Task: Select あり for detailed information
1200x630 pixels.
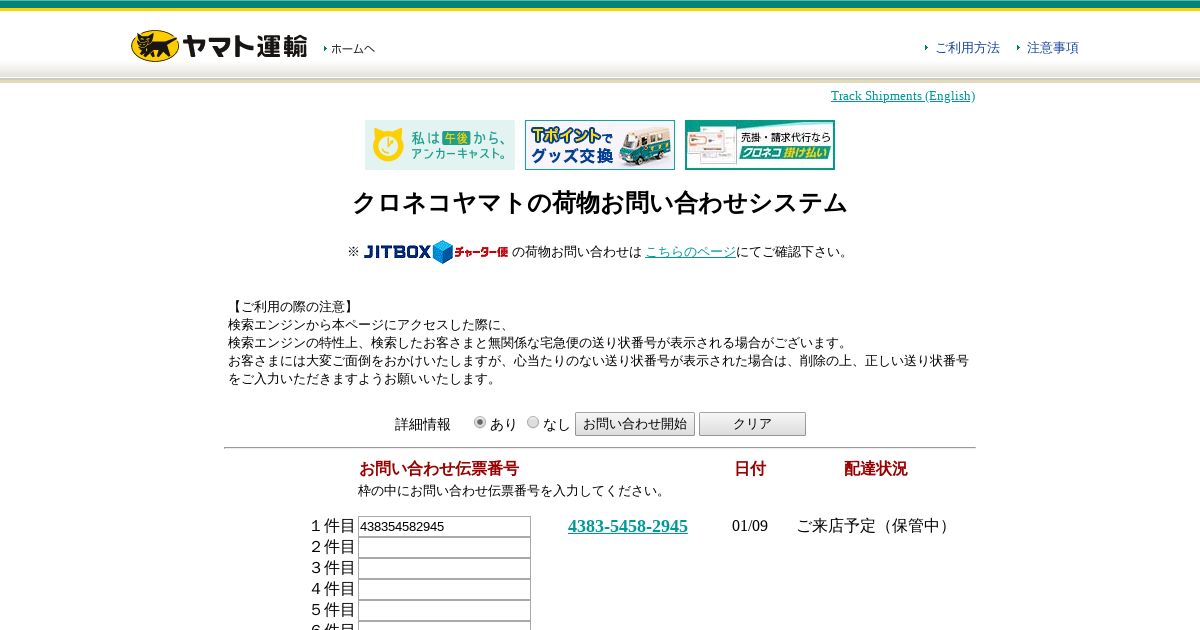Action: pyautogui.click(x=480, y=422)
